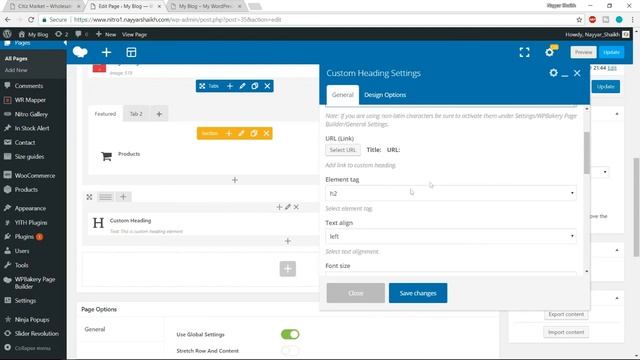Open New menu in admin bar
640x360 pixels.
tap(106, 35)
